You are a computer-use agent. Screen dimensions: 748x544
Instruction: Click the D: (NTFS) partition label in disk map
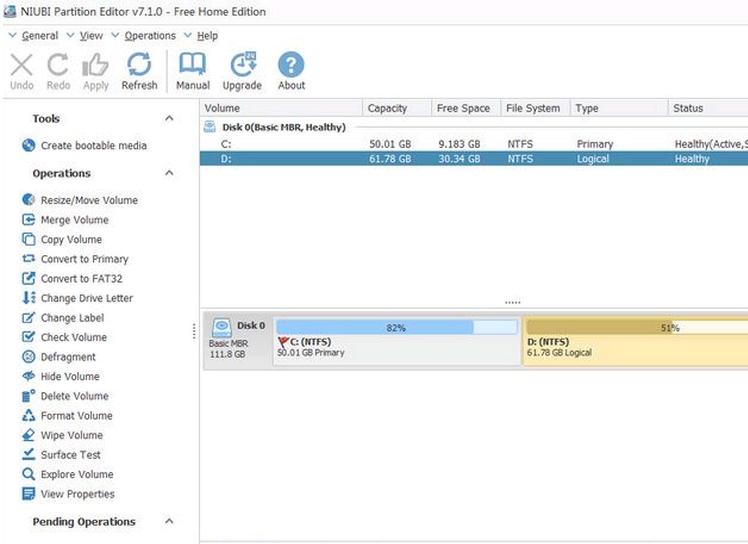pos(548,342)
